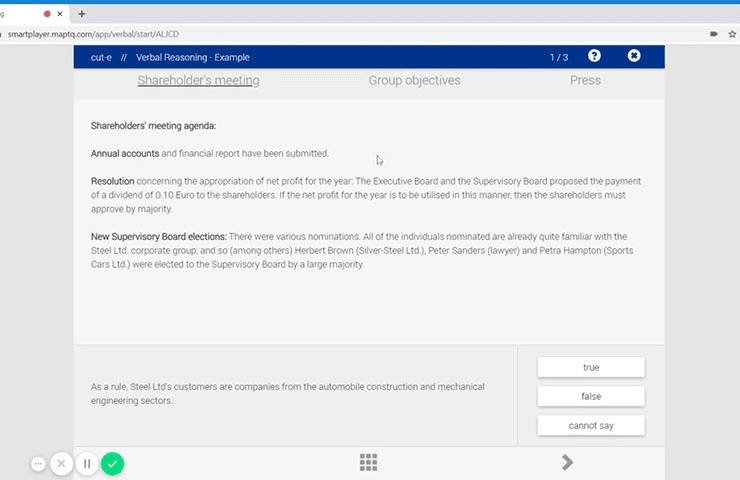Open the Press tab

[x=585, y=80]
